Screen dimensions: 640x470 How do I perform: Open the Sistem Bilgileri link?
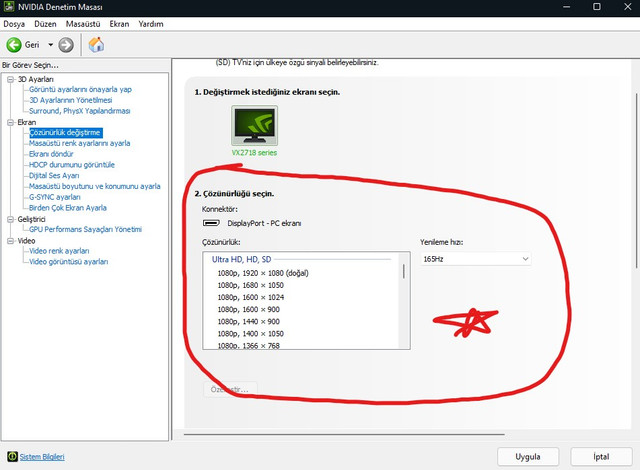pos(43,457)
